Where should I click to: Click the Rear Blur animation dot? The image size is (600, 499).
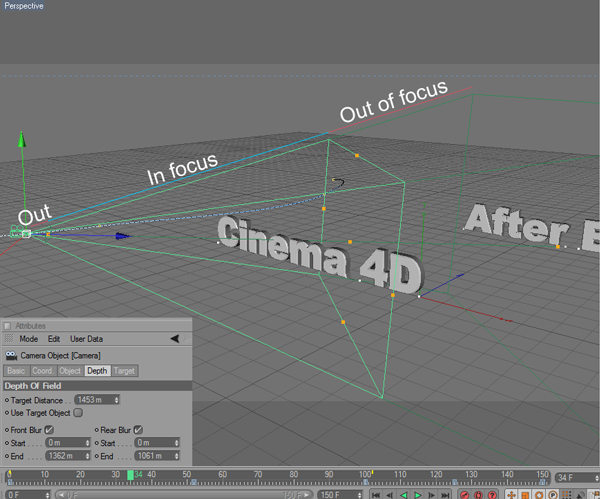(96, 430)
